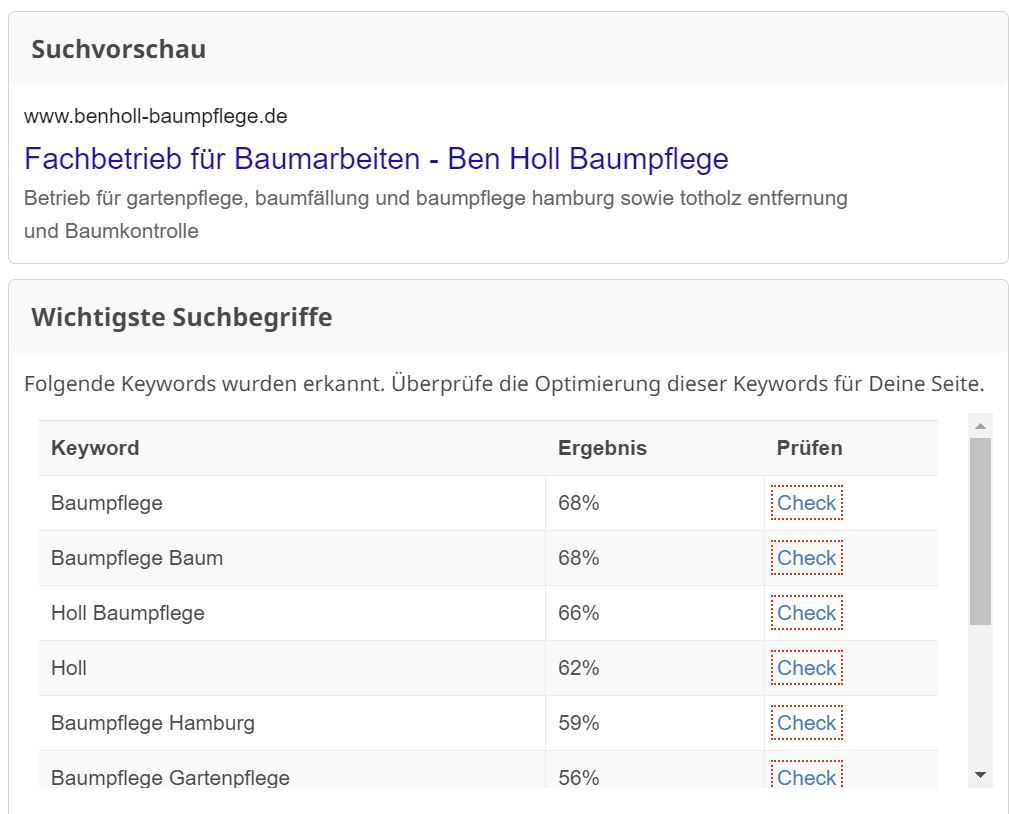Click Check link in the Holl row

pos(806,668)
